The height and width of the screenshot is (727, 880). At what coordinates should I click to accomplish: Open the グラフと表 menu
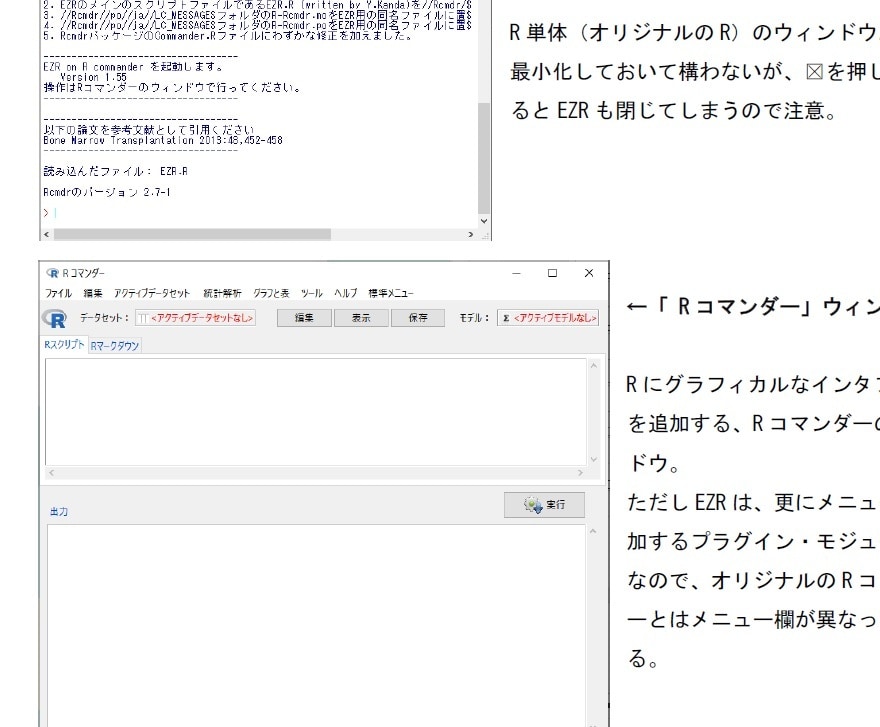(271, 293)
